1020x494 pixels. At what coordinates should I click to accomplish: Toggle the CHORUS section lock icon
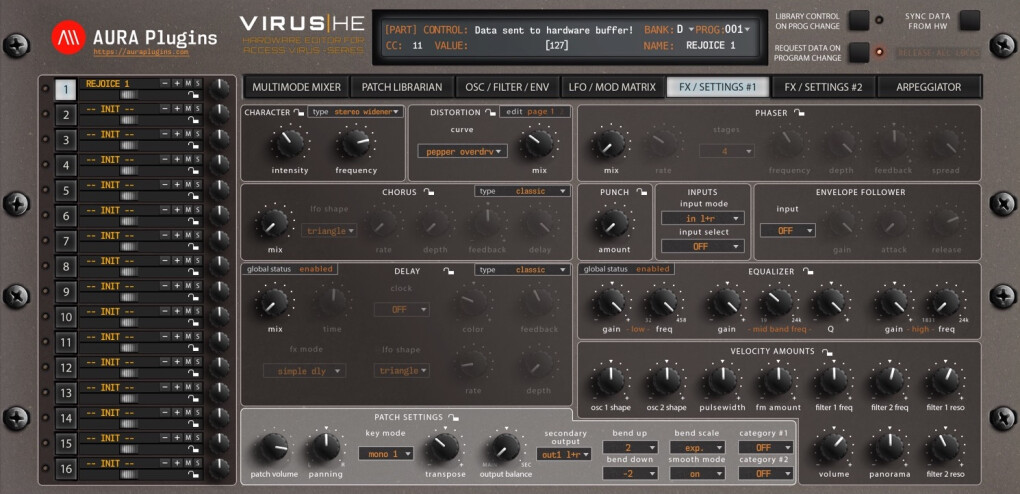pyautogui.click(x=429, y=192)
